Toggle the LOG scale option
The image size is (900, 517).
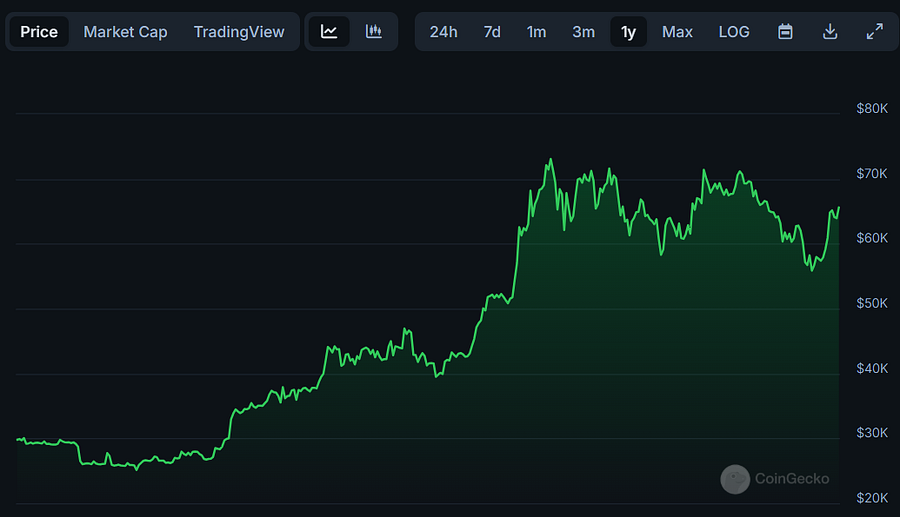coord(734,32)
